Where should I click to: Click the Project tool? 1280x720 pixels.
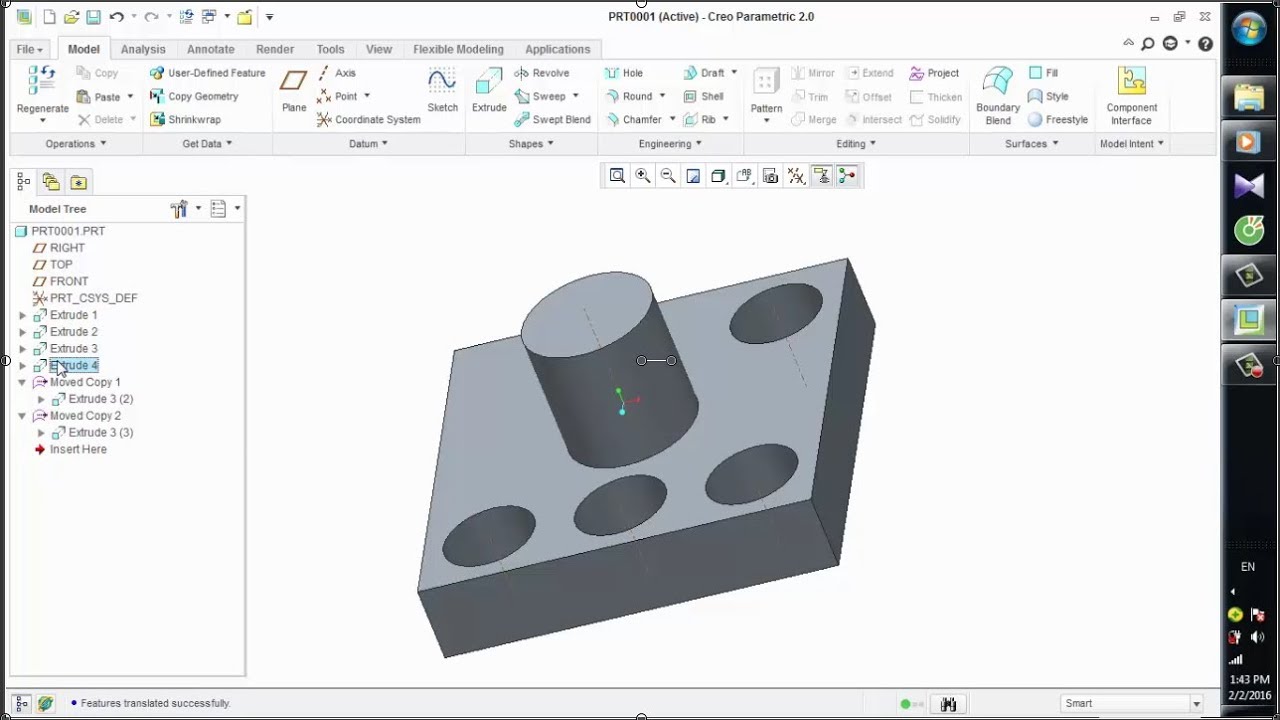(934, 73)
